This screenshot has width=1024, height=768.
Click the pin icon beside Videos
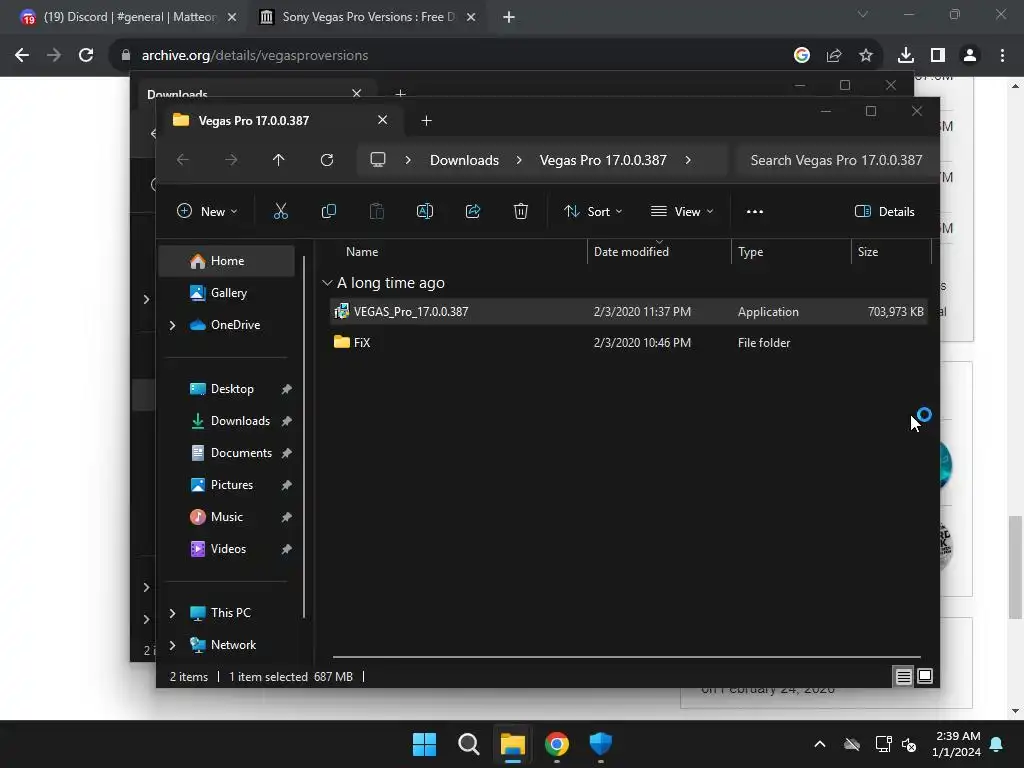[286, 549]
